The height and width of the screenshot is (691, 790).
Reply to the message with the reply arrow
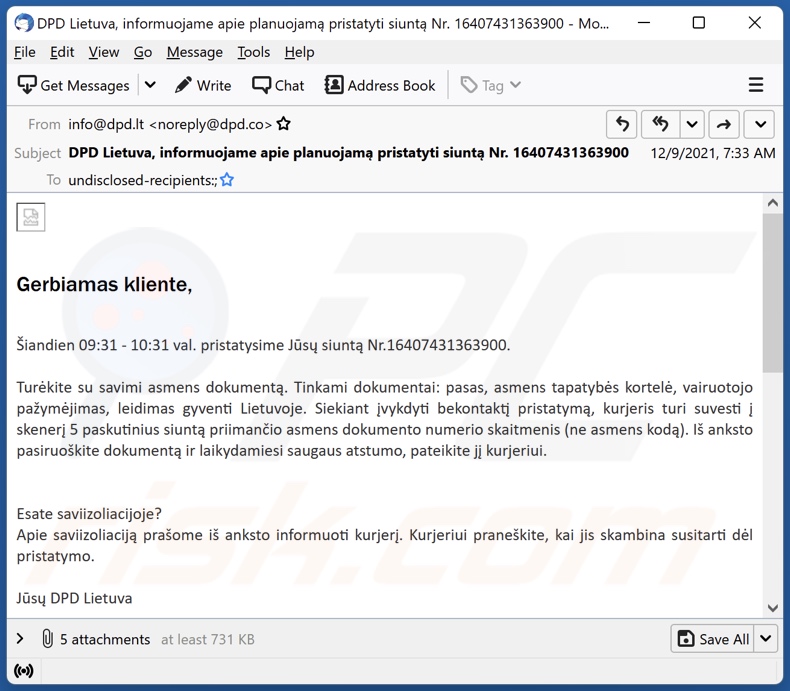[x=622, y=124]
